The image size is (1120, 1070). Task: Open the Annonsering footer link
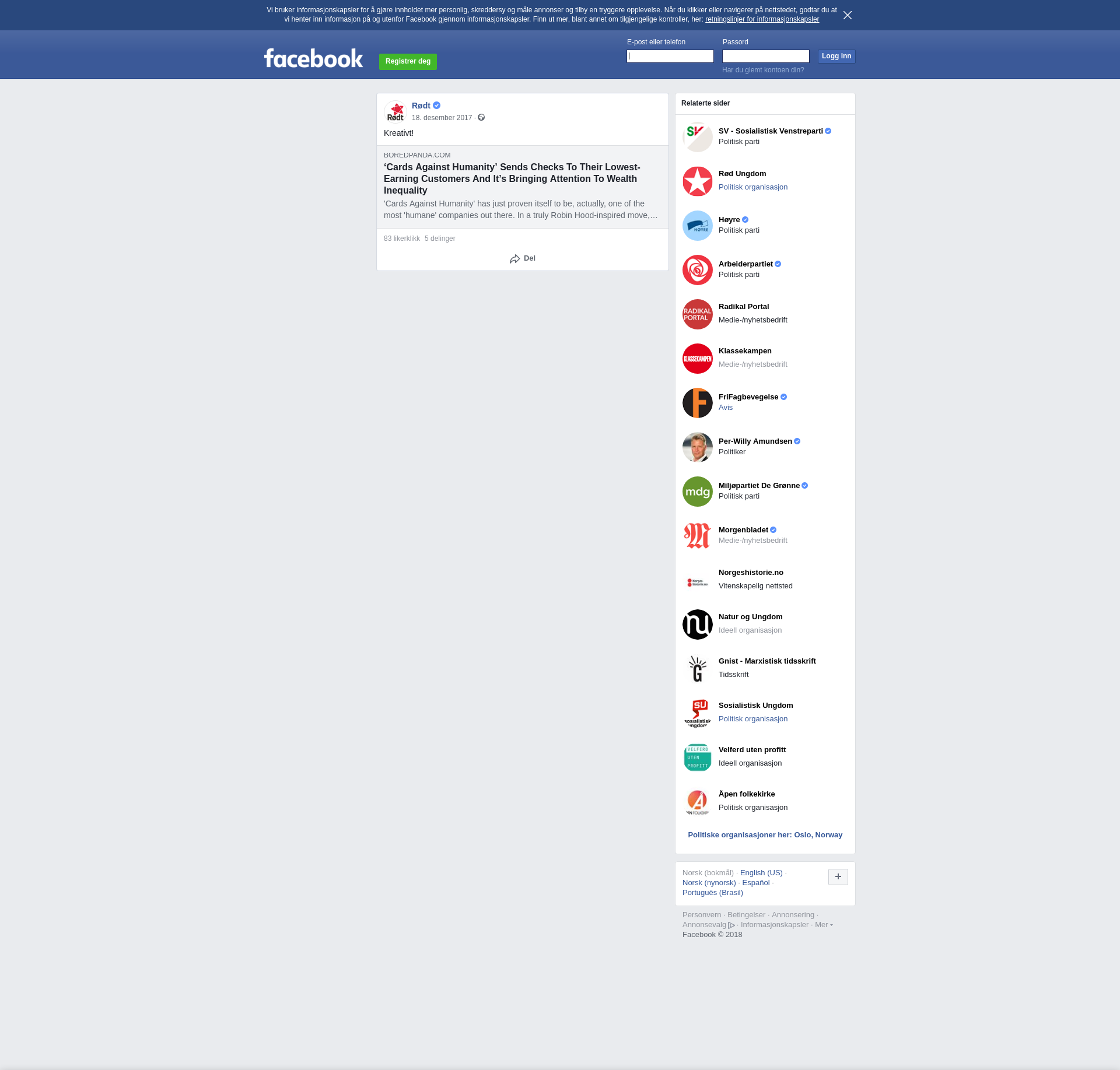(793, 915)
